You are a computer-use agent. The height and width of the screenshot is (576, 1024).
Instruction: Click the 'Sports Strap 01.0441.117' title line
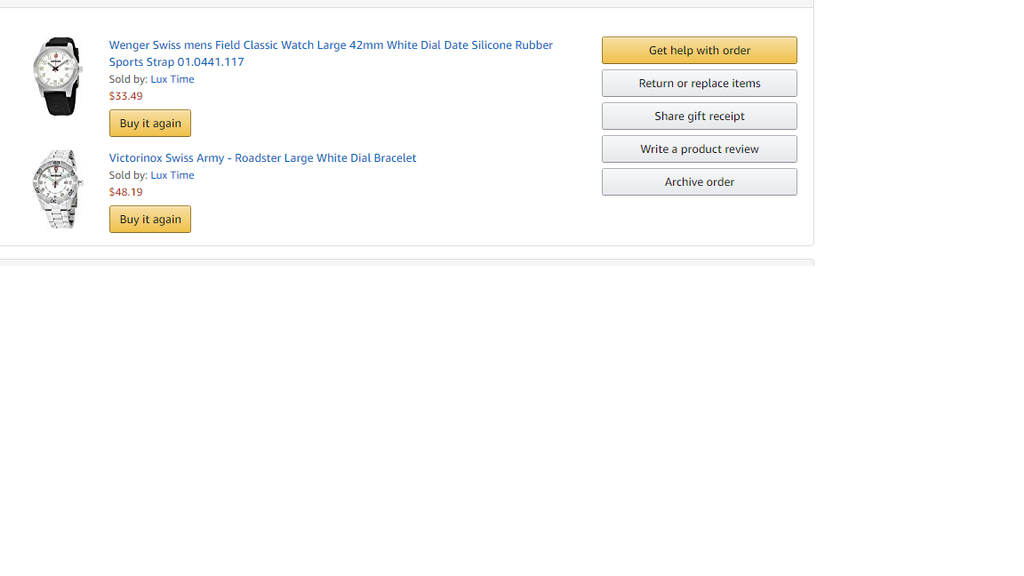pyautogui.click(x=176, y=62)
